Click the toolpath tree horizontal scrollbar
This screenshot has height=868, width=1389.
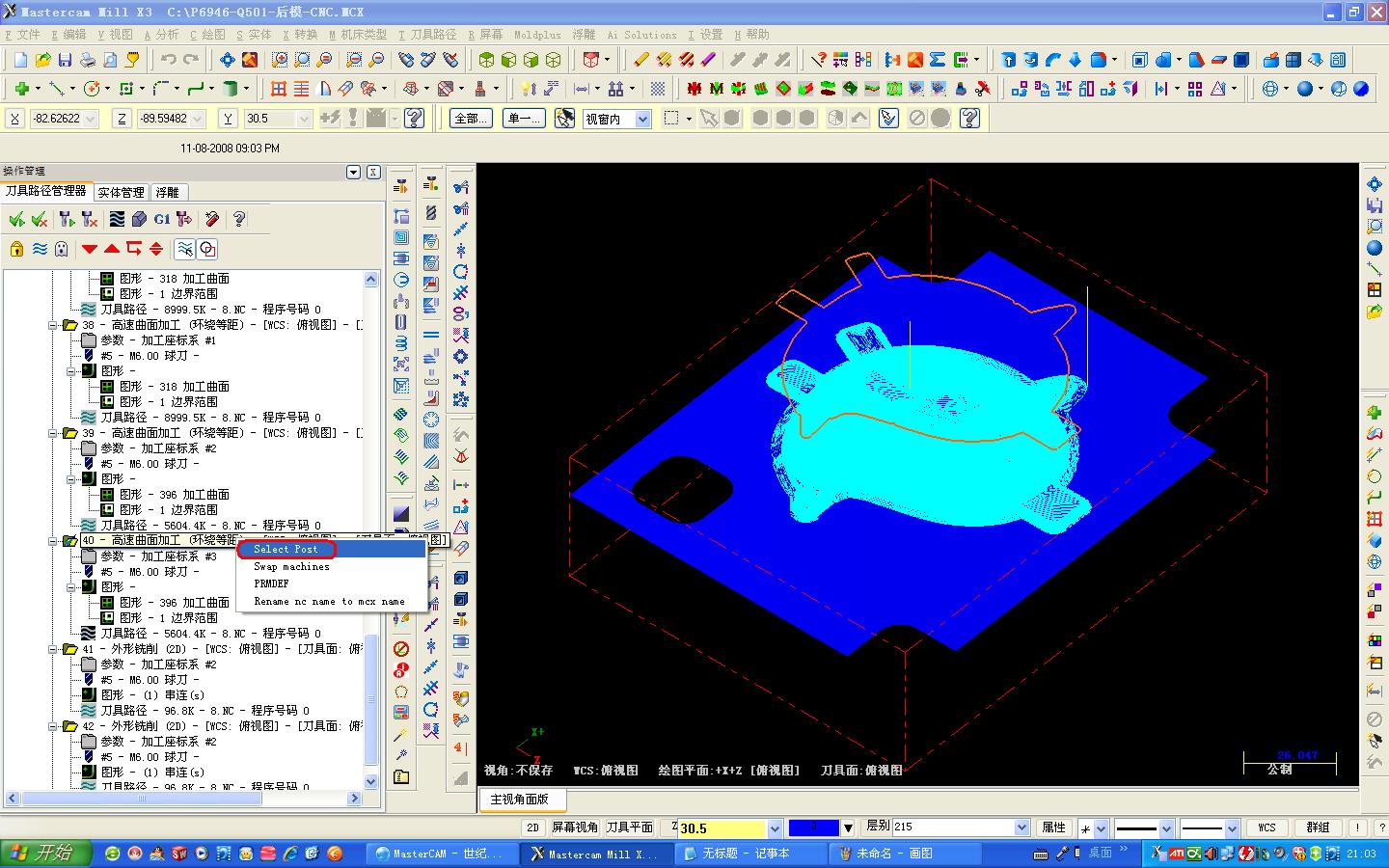coord(183,798)
